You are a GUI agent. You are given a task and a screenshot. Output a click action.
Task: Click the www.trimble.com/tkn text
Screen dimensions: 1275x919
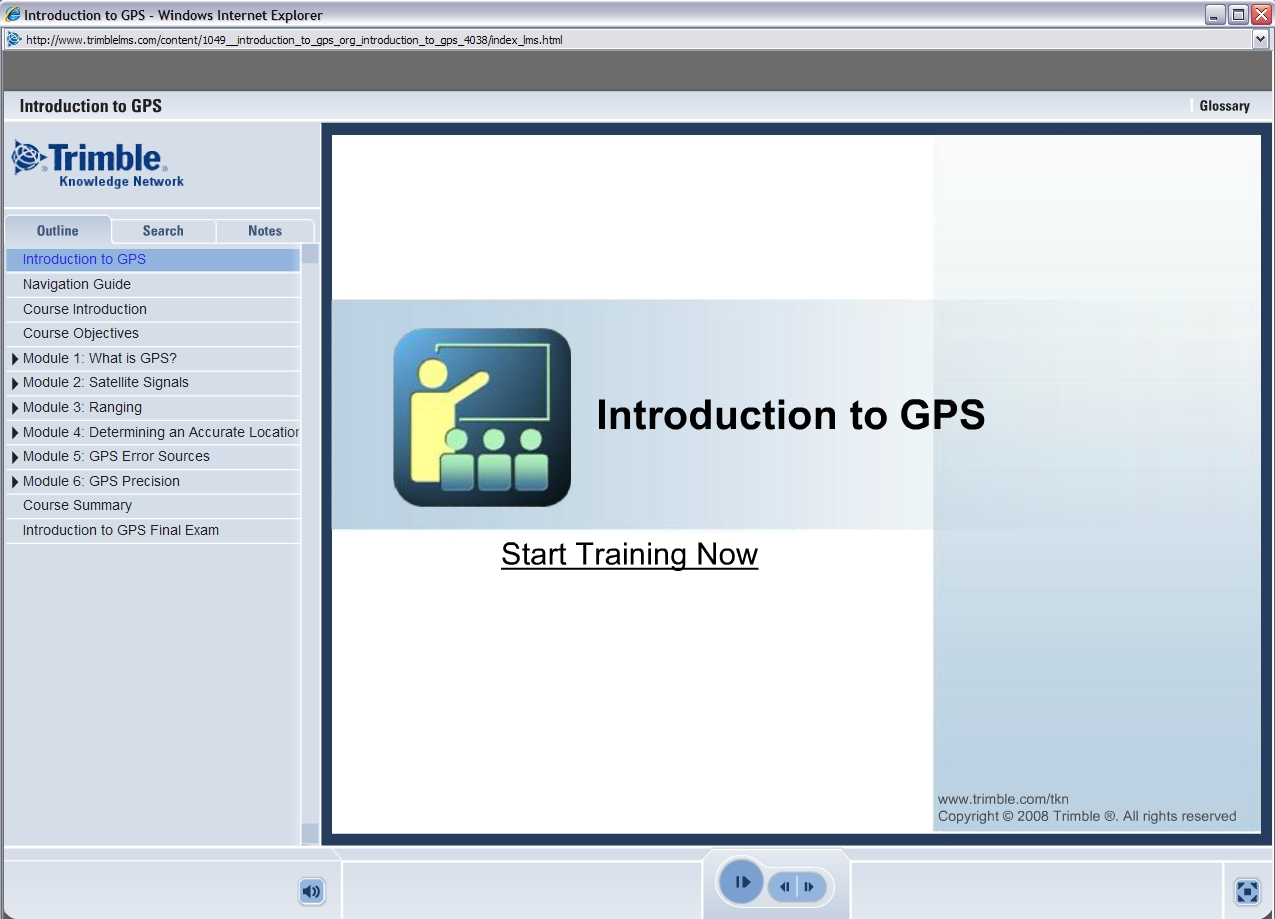(1003, 799)
